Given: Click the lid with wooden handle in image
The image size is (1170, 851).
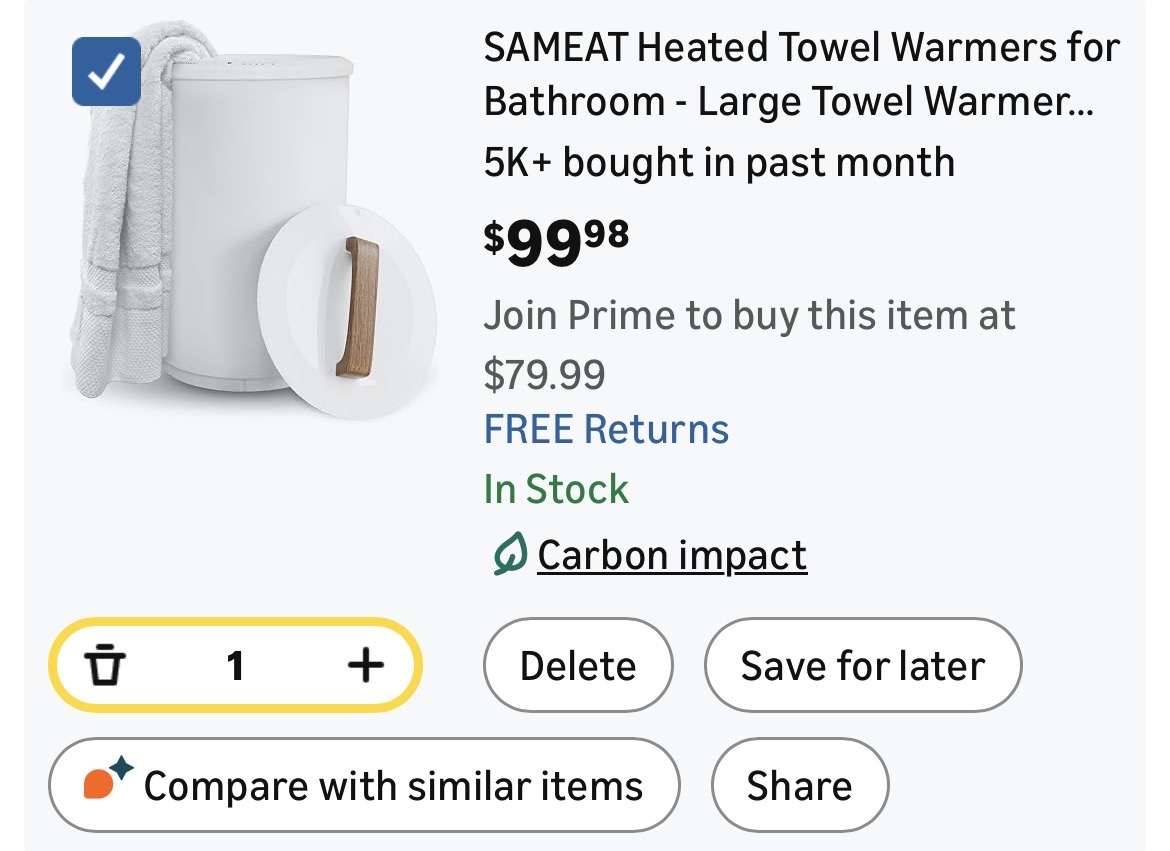Looking at the screenshot, I should point(347,310).
